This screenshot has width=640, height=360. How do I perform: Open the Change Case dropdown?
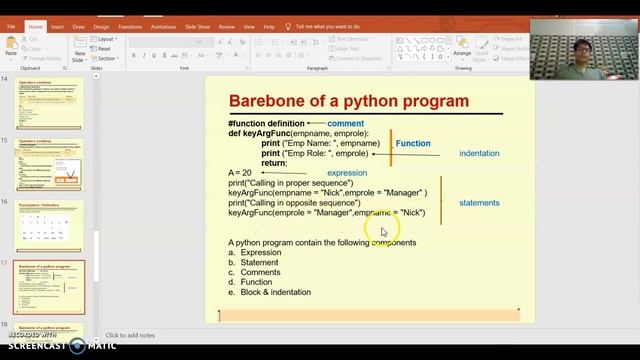point(202,55)
